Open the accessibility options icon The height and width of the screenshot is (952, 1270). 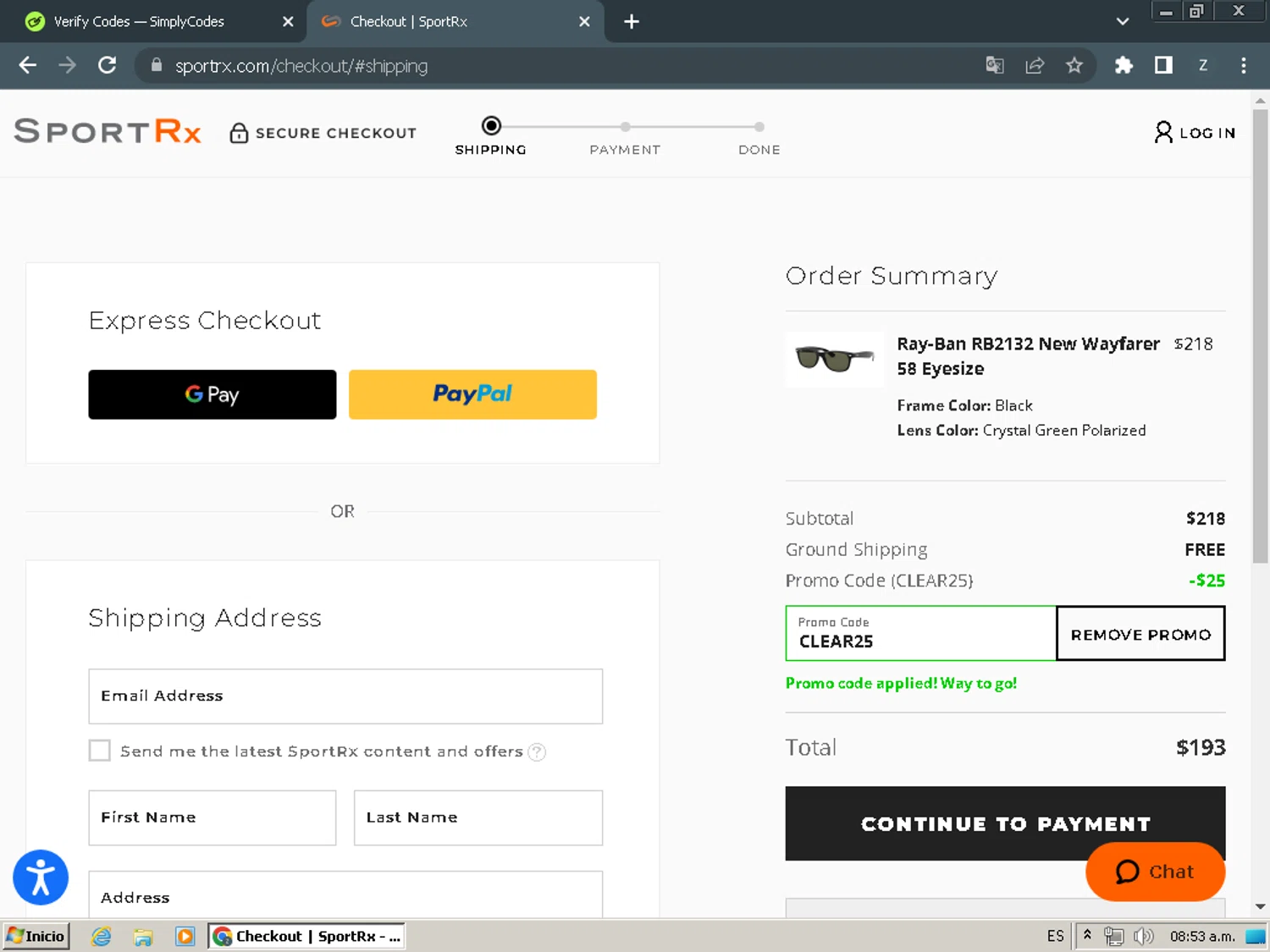41,878
